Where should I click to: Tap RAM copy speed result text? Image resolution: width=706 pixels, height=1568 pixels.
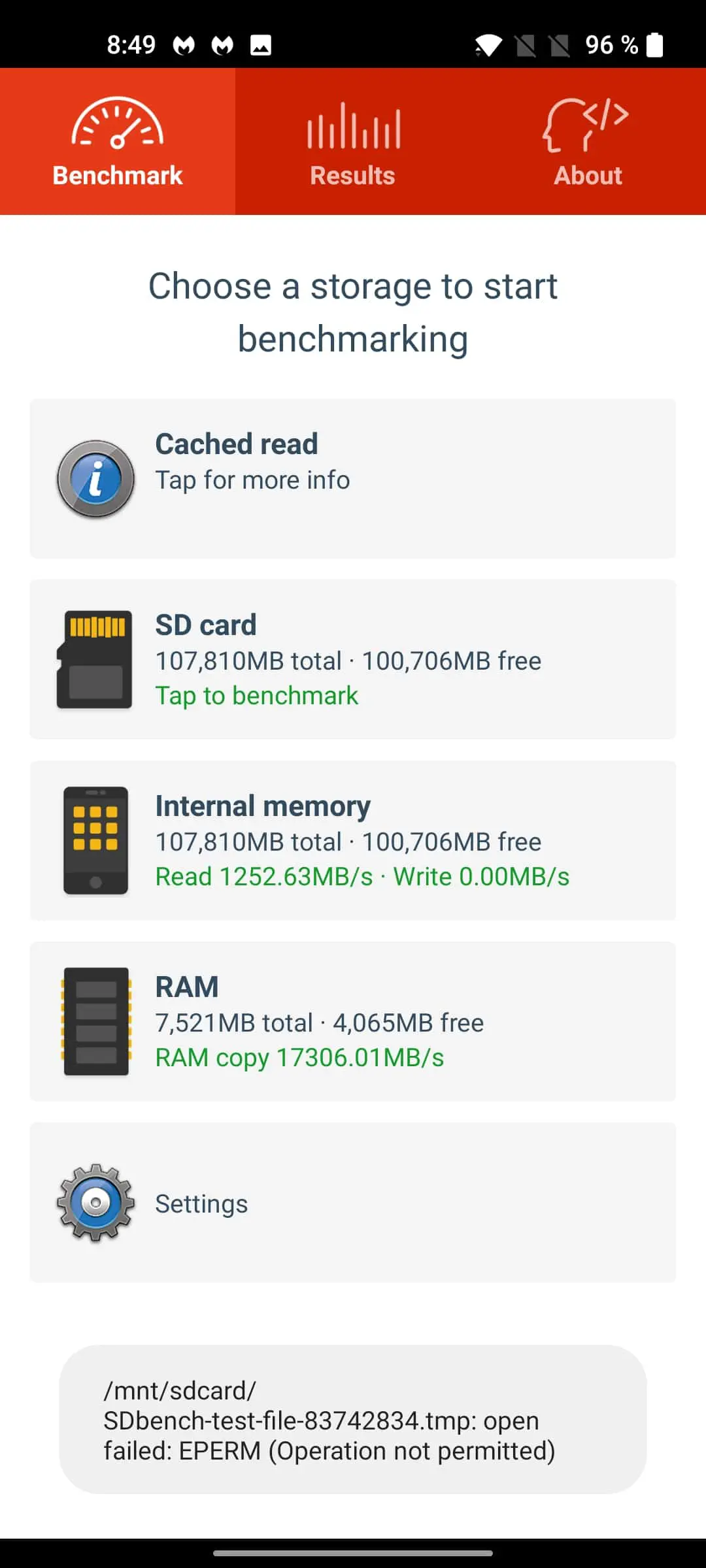299,1058
